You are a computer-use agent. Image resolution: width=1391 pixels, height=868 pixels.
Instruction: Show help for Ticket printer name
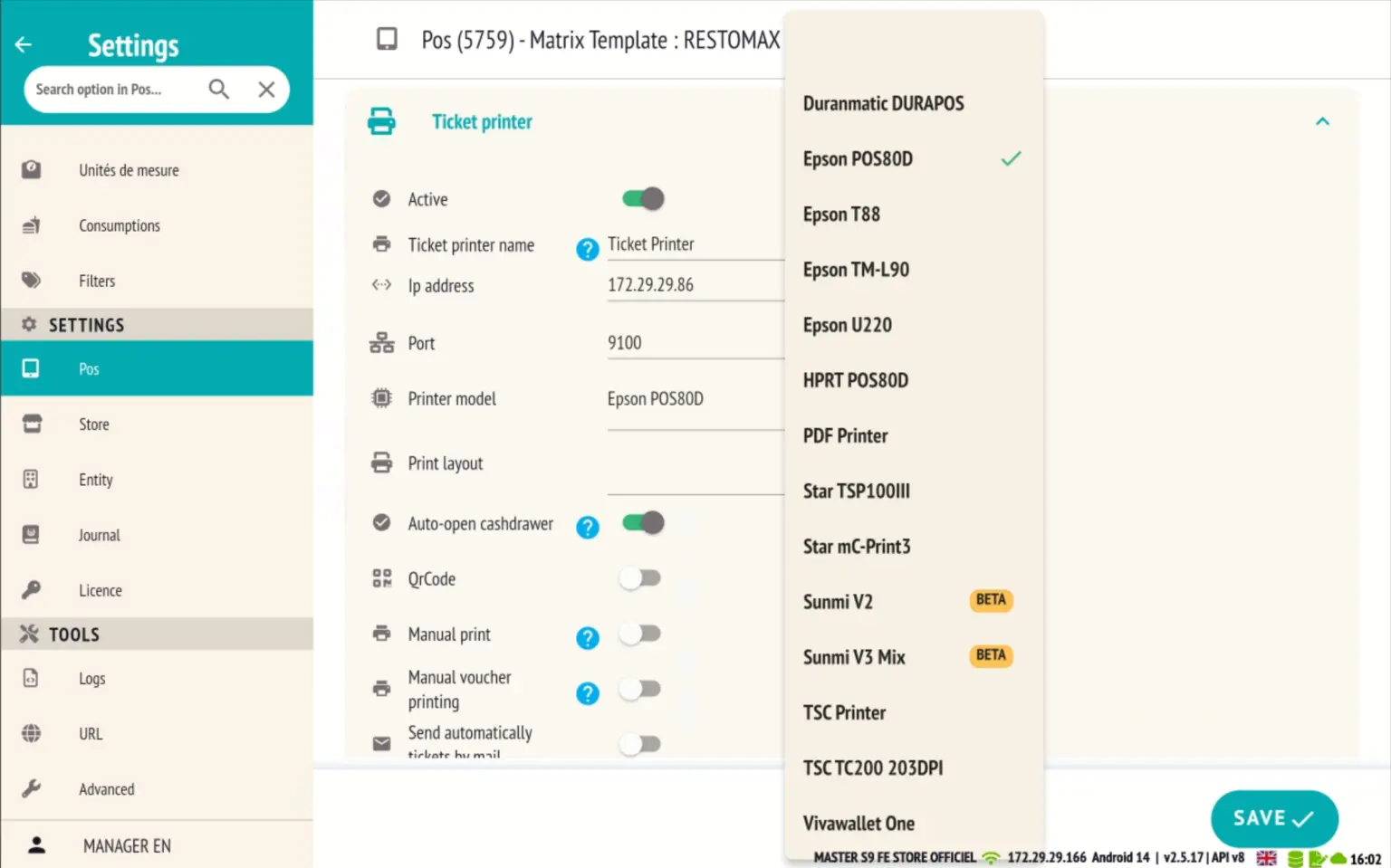point(588,249)
